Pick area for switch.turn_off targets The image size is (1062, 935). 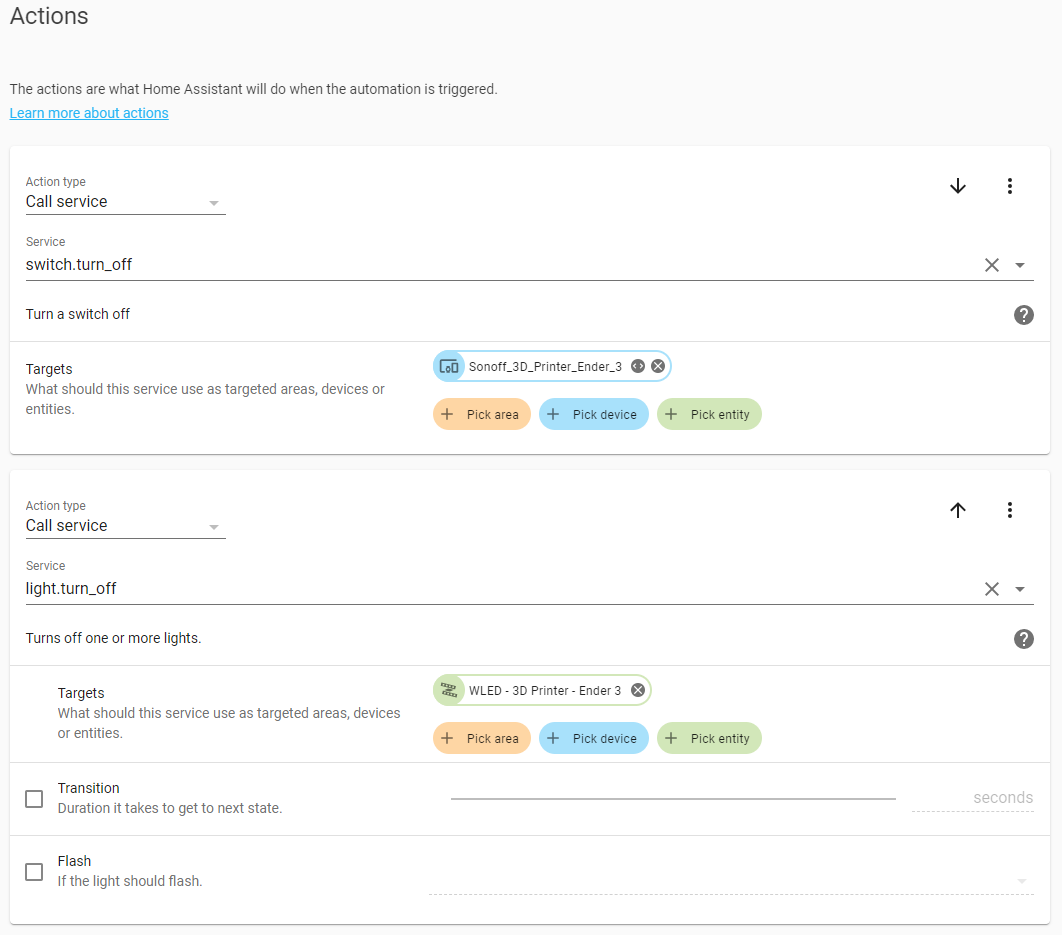point(482,414)
